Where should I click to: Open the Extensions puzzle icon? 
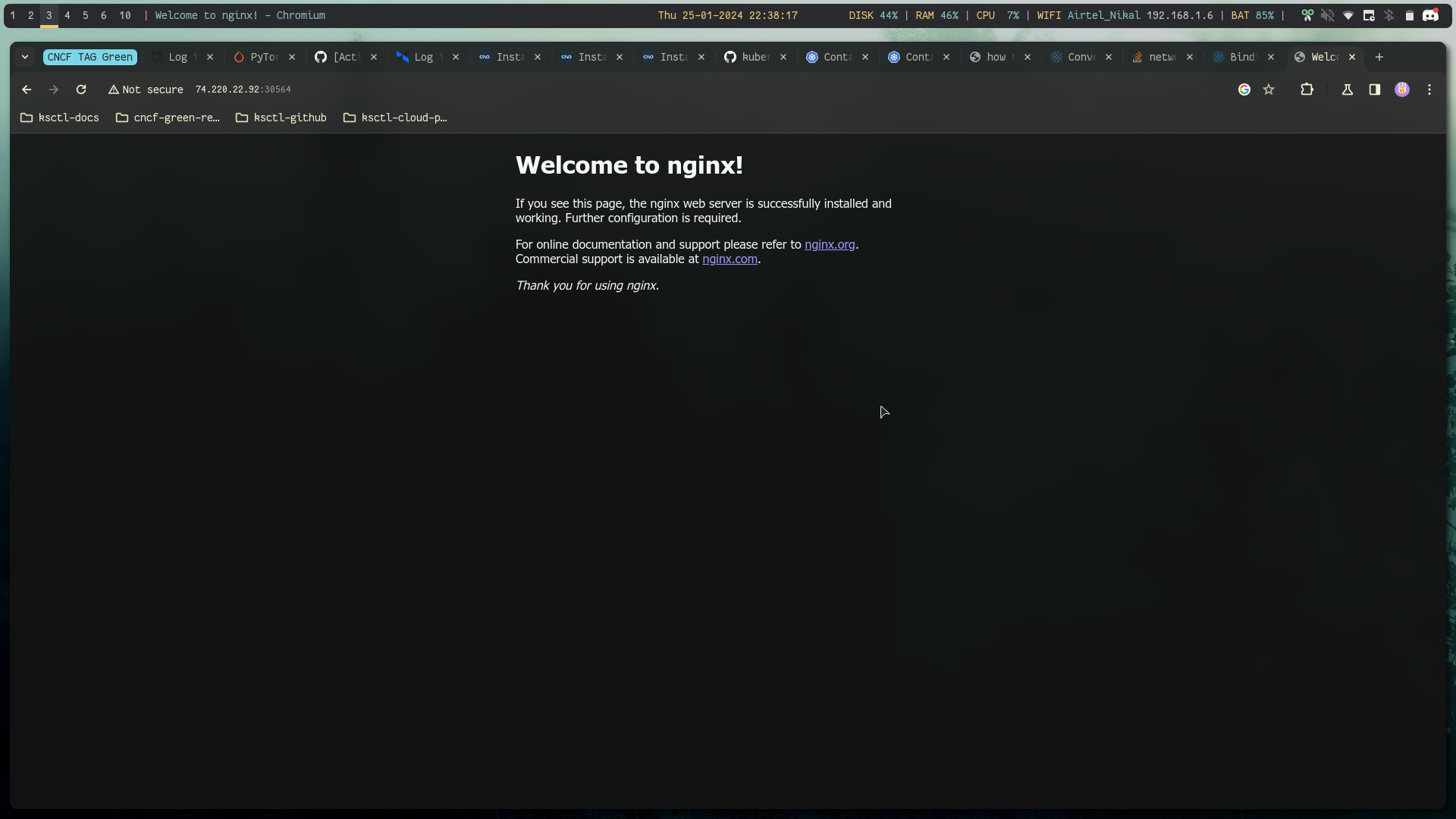click(1307, 89)
